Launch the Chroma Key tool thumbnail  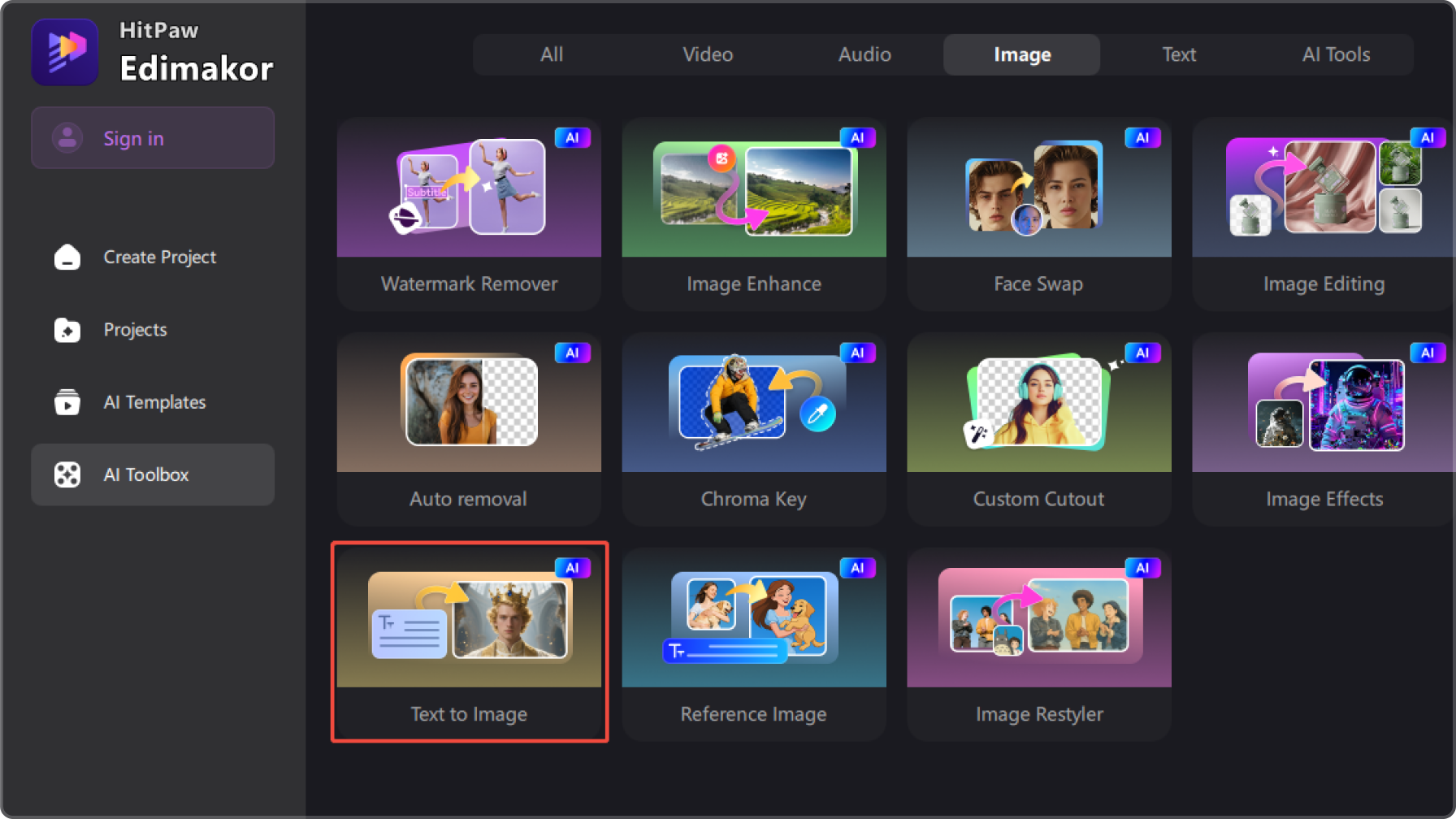754,403
